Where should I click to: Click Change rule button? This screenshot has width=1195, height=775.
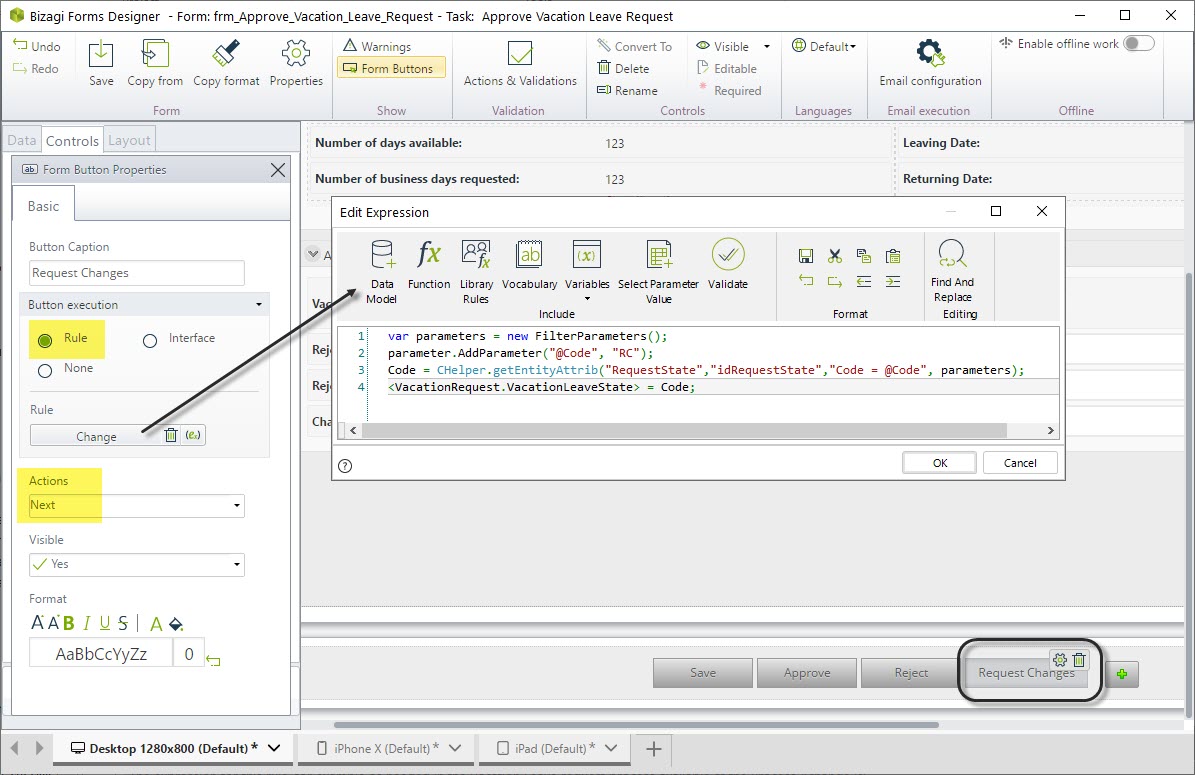[96, 437]
